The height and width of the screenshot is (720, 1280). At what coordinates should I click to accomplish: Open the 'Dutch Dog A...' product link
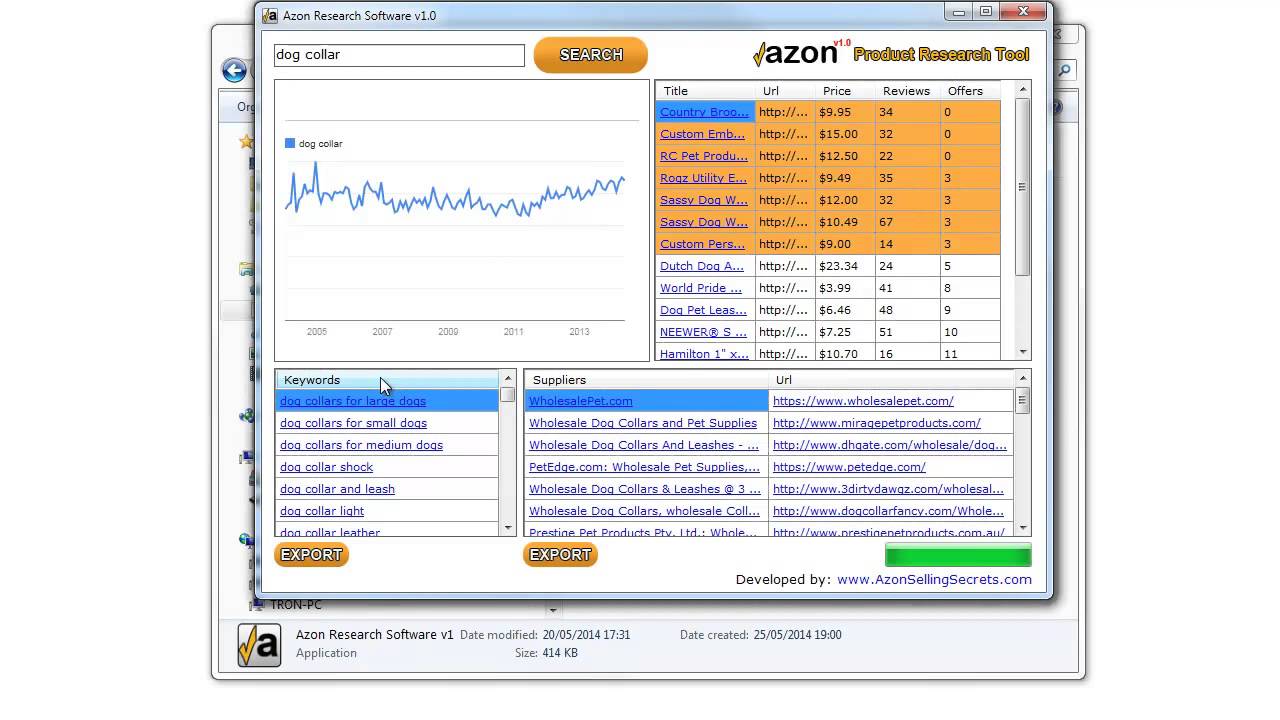pos(702,266)
